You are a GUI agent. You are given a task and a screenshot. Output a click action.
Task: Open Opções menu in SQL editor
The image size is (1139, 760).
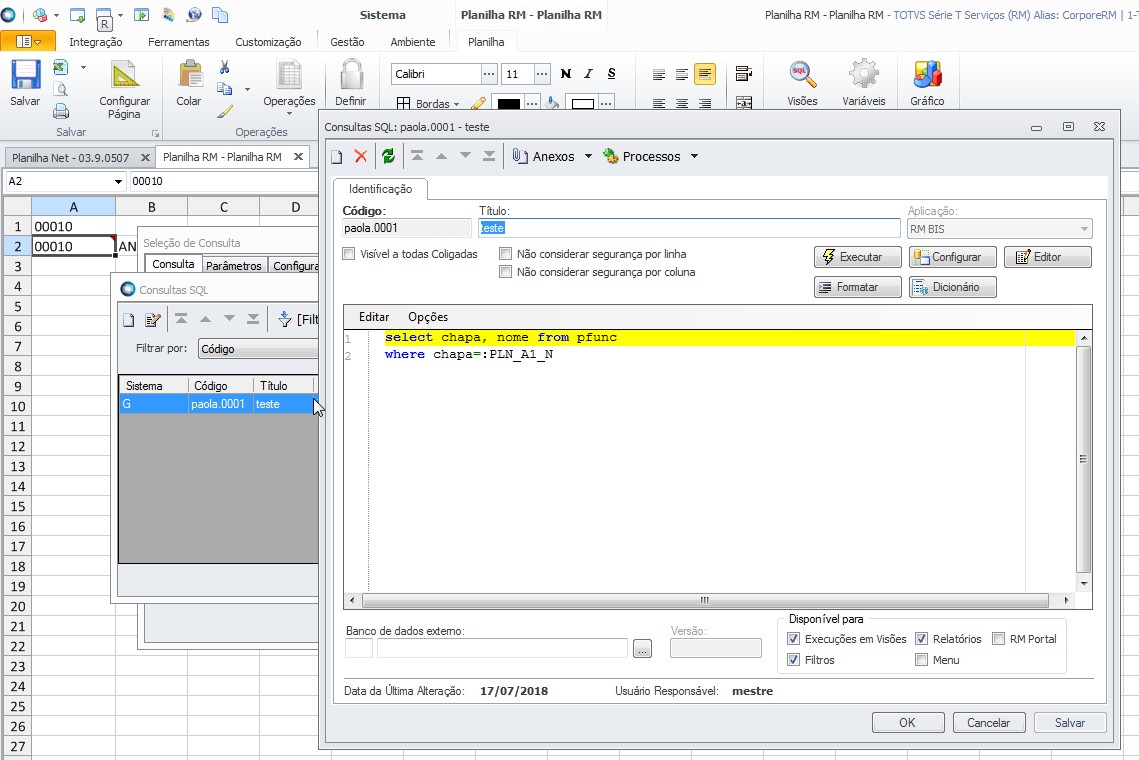pos(428,317)
